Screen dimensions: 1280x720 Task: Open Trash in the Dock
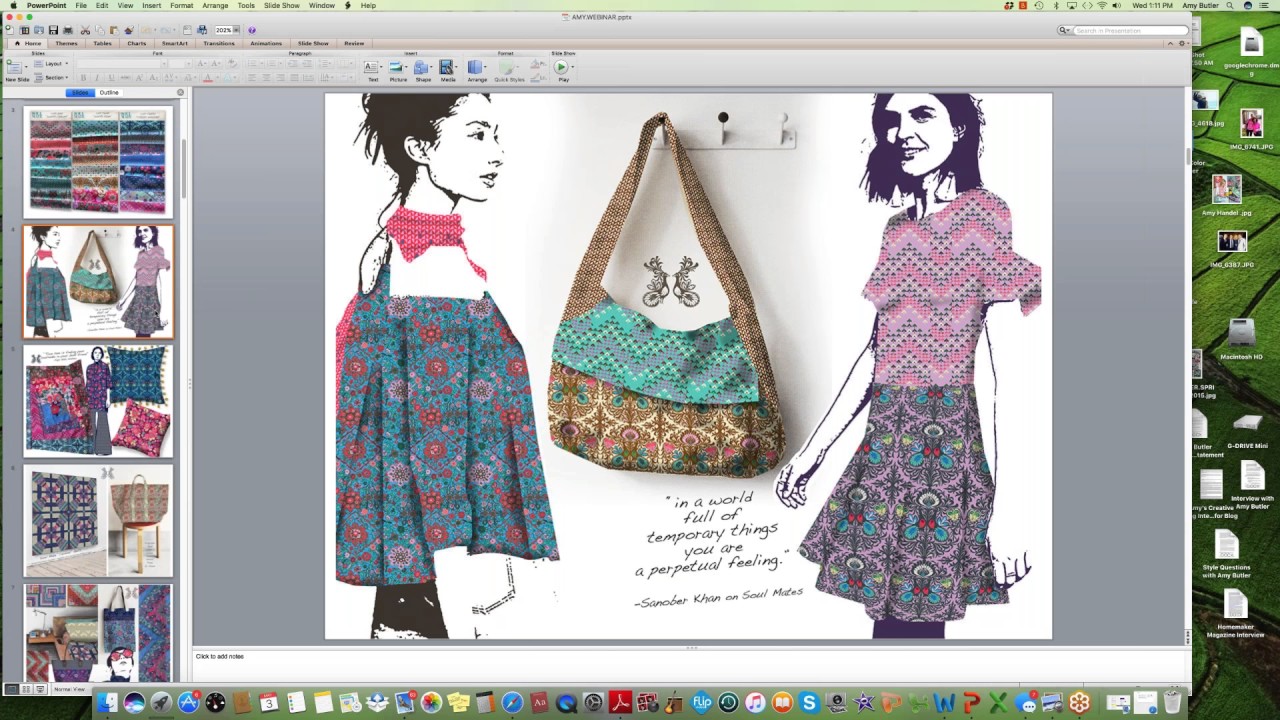1173,703
